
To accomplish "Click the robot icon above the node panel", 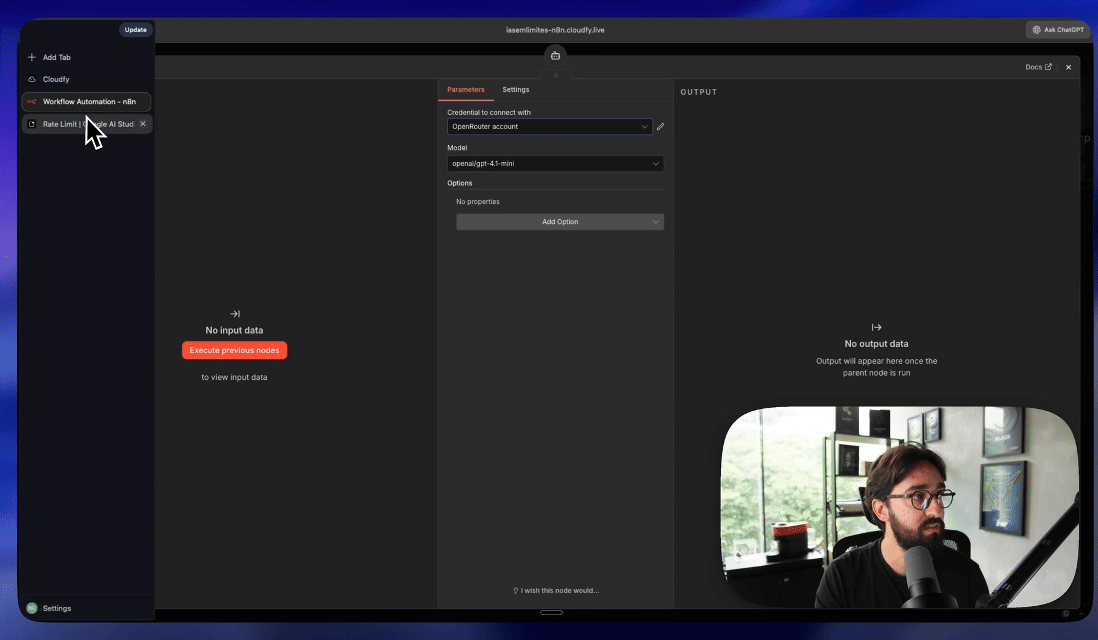I will [x=555, y=56].
